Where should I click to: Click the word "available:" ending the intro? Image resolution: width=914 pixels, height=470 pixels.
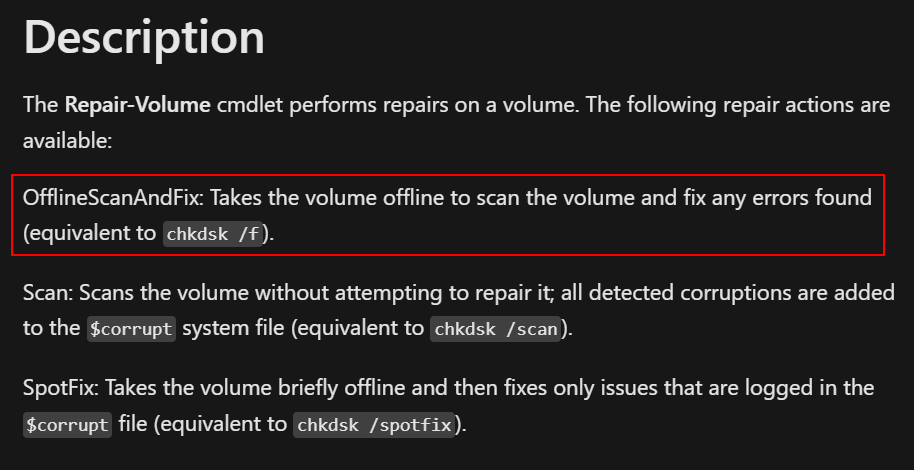(67, 140)
